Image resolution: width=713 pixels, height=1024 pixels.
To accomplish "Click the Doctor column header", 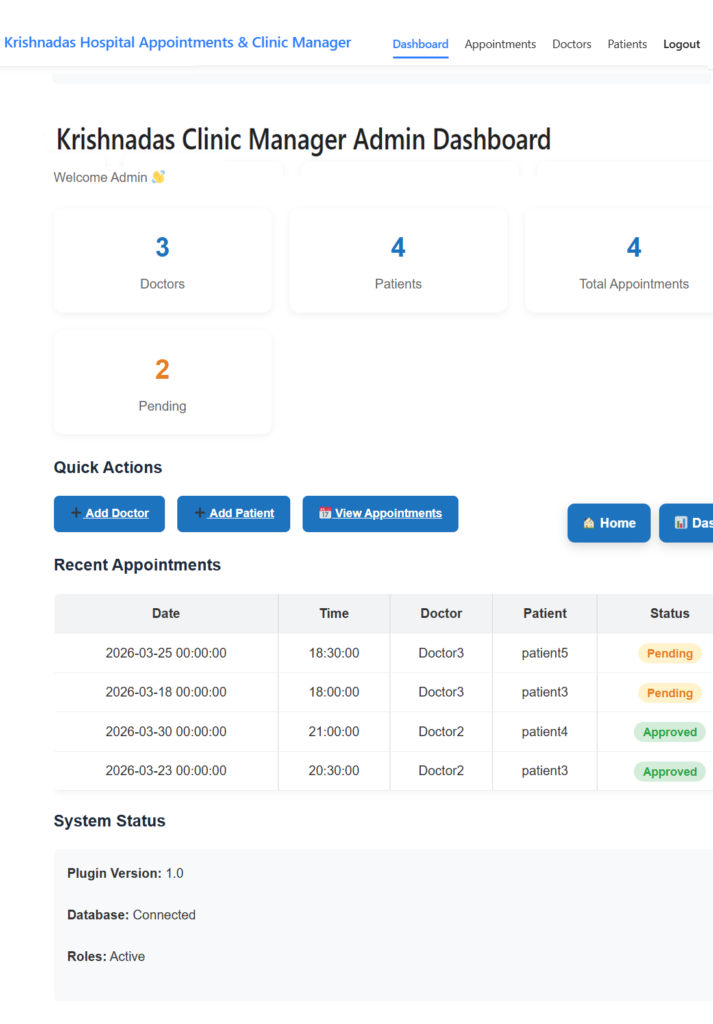I will tap(441, 613).
